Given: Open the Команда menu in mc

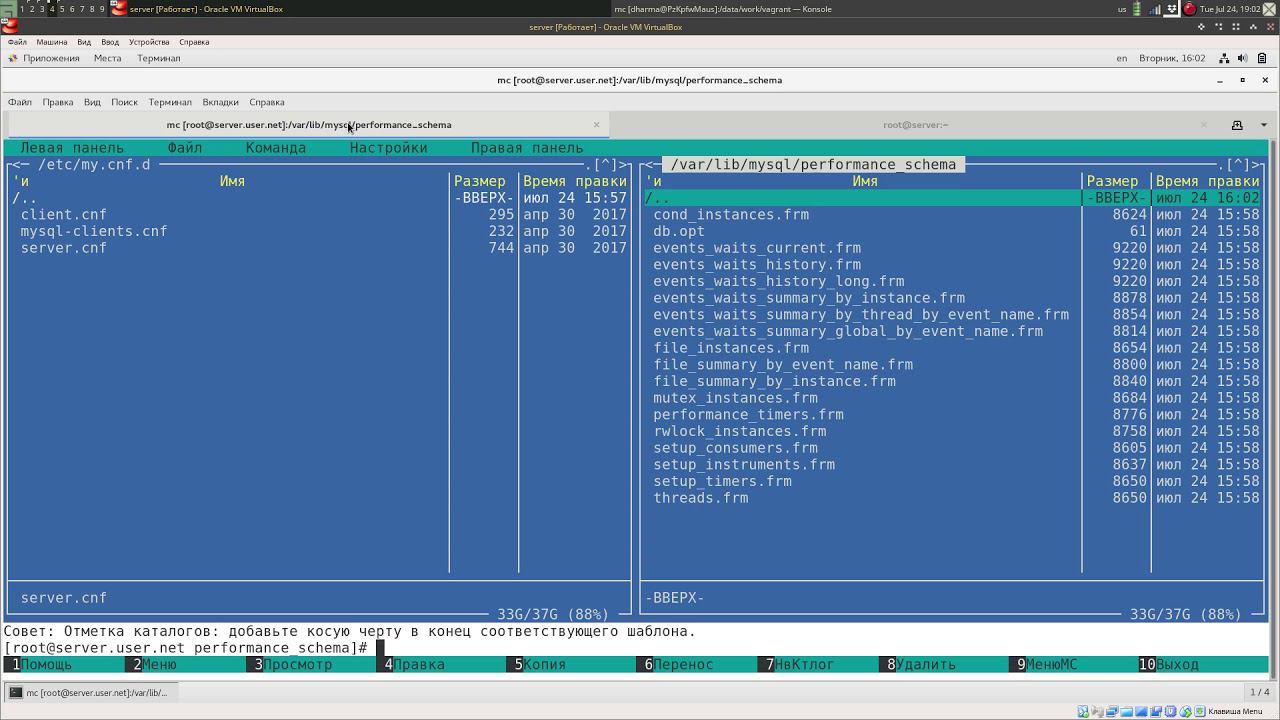Looking at the screenshot, I should pyautogui.click(x=276, y=148).
